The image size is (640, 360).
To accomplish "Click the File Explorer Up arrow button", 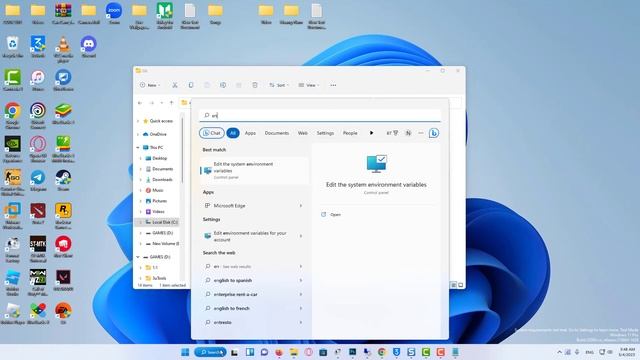I will pyautogui.click(x=172, y=103).
